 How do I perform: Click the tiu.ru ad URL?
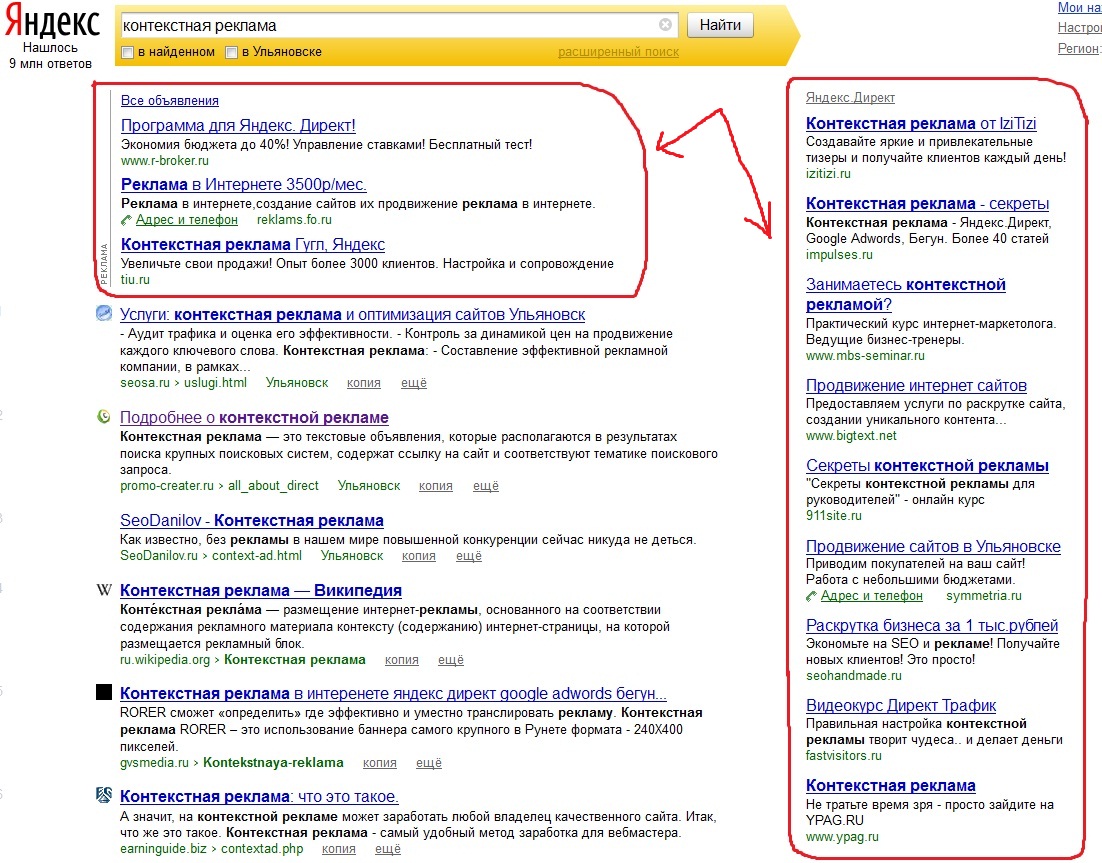pyautogui.click(x=135, y=280)
